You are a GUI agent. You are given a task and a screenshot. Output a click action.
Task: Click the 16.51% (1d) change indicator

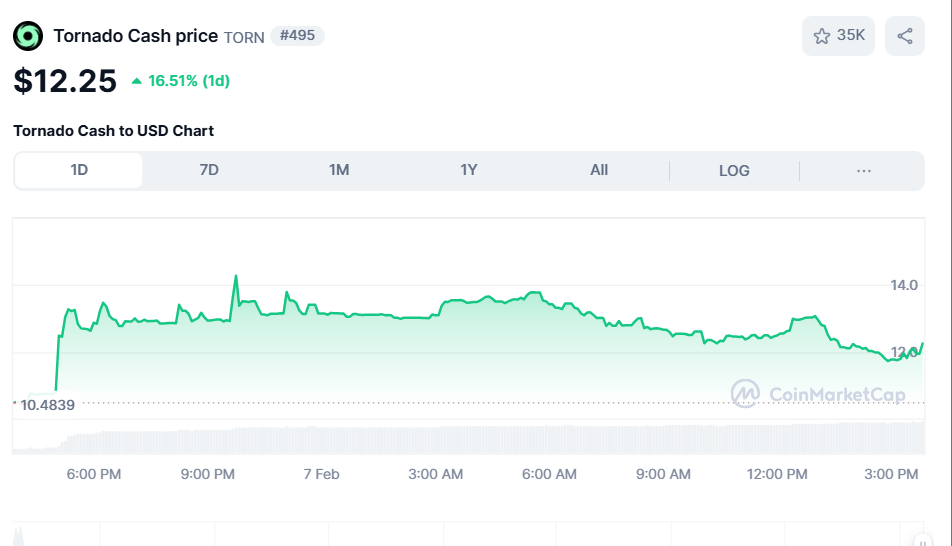181,81
